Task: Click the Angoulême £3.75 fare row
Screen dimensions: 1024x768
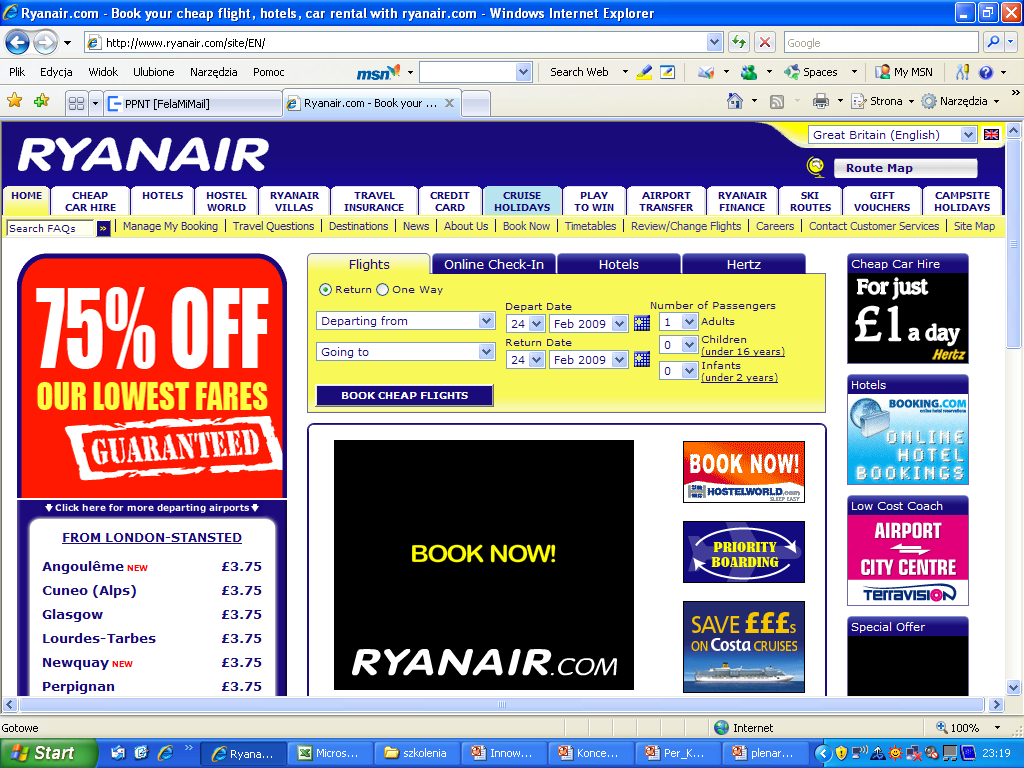Action: (152, 566)
